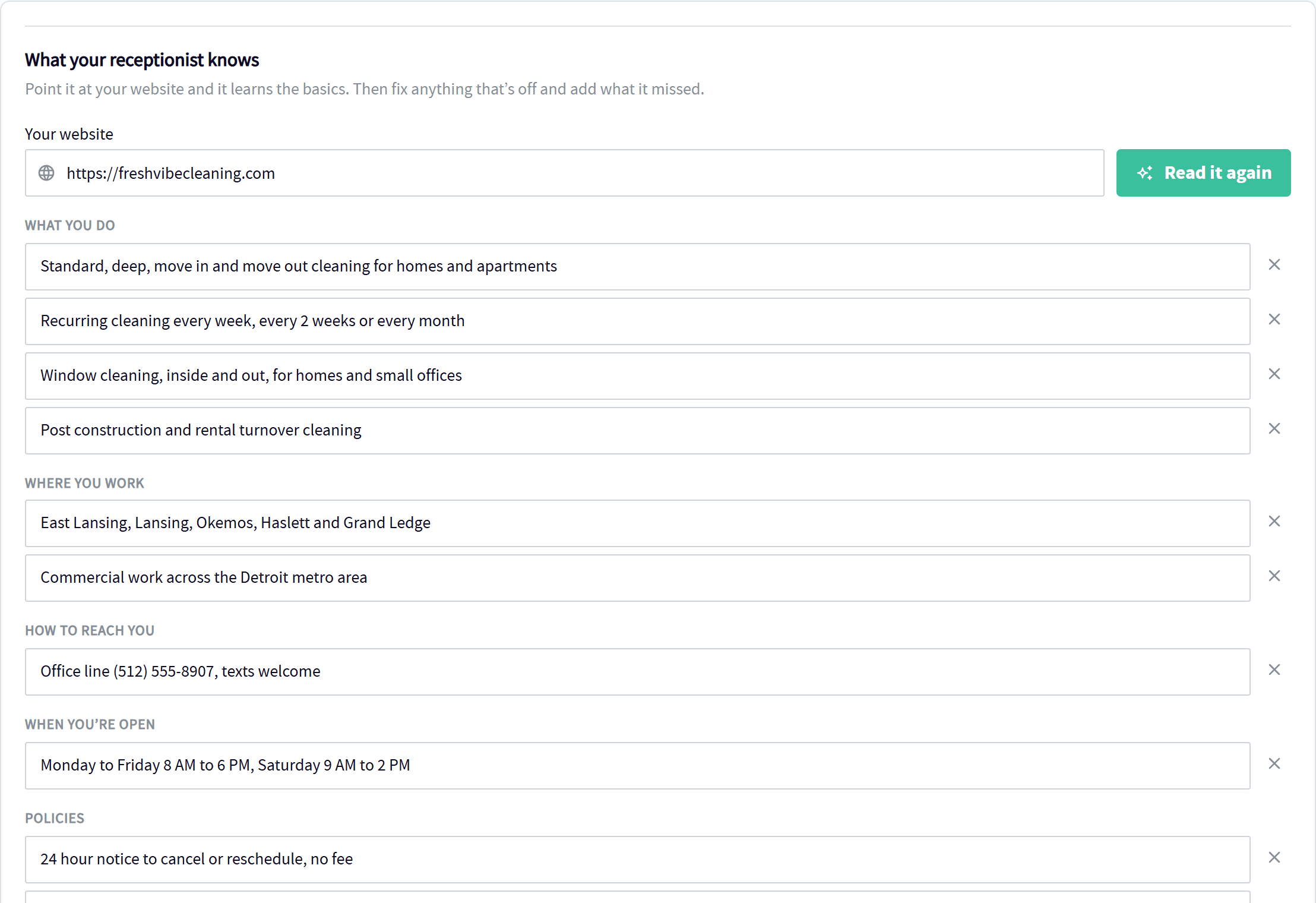Click the WHAT YOU DO section label
Viewport: 1316px width, 903px height.
[70, 226]
